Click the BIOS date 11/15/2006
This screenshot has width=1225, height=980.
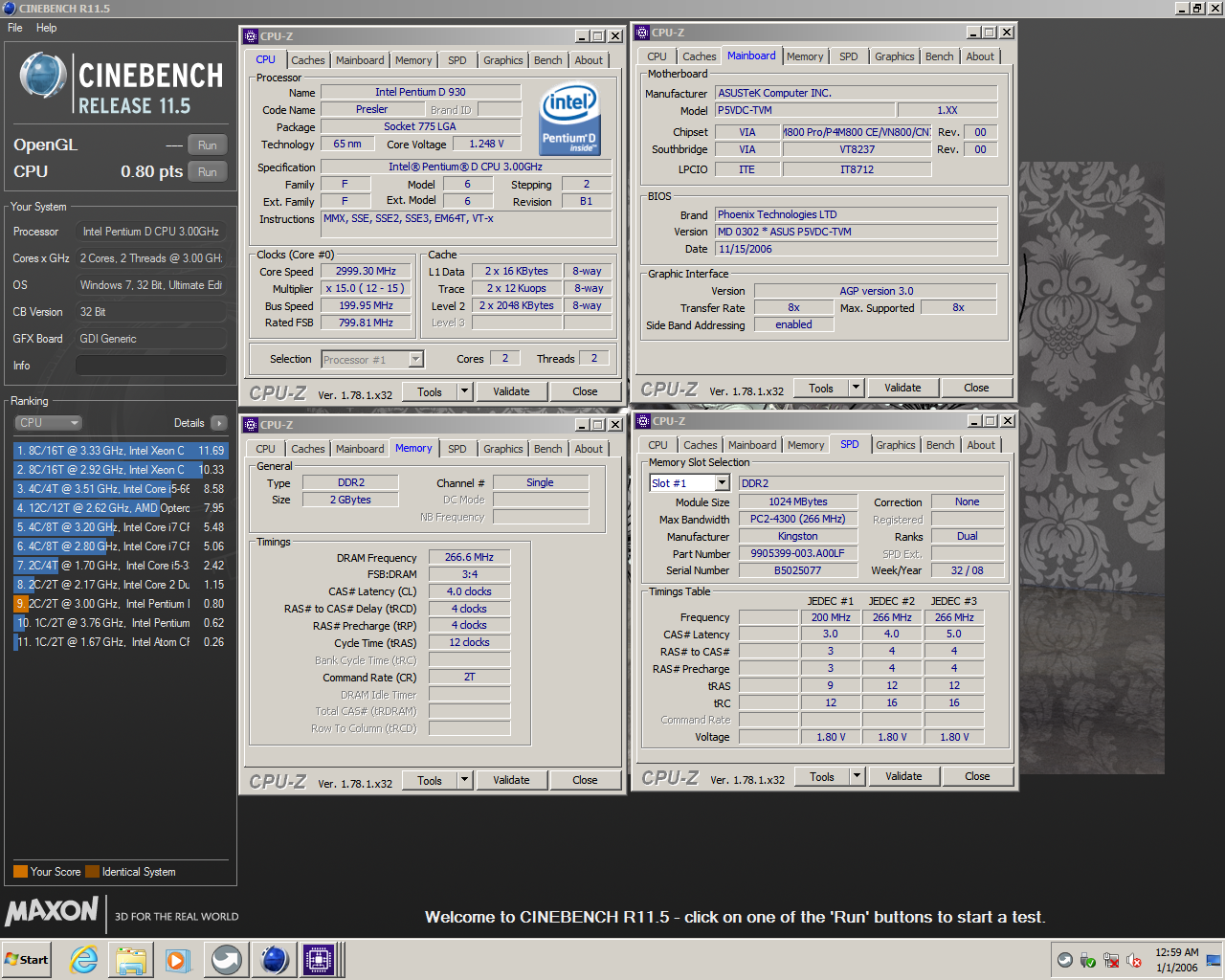click(857, 249)
